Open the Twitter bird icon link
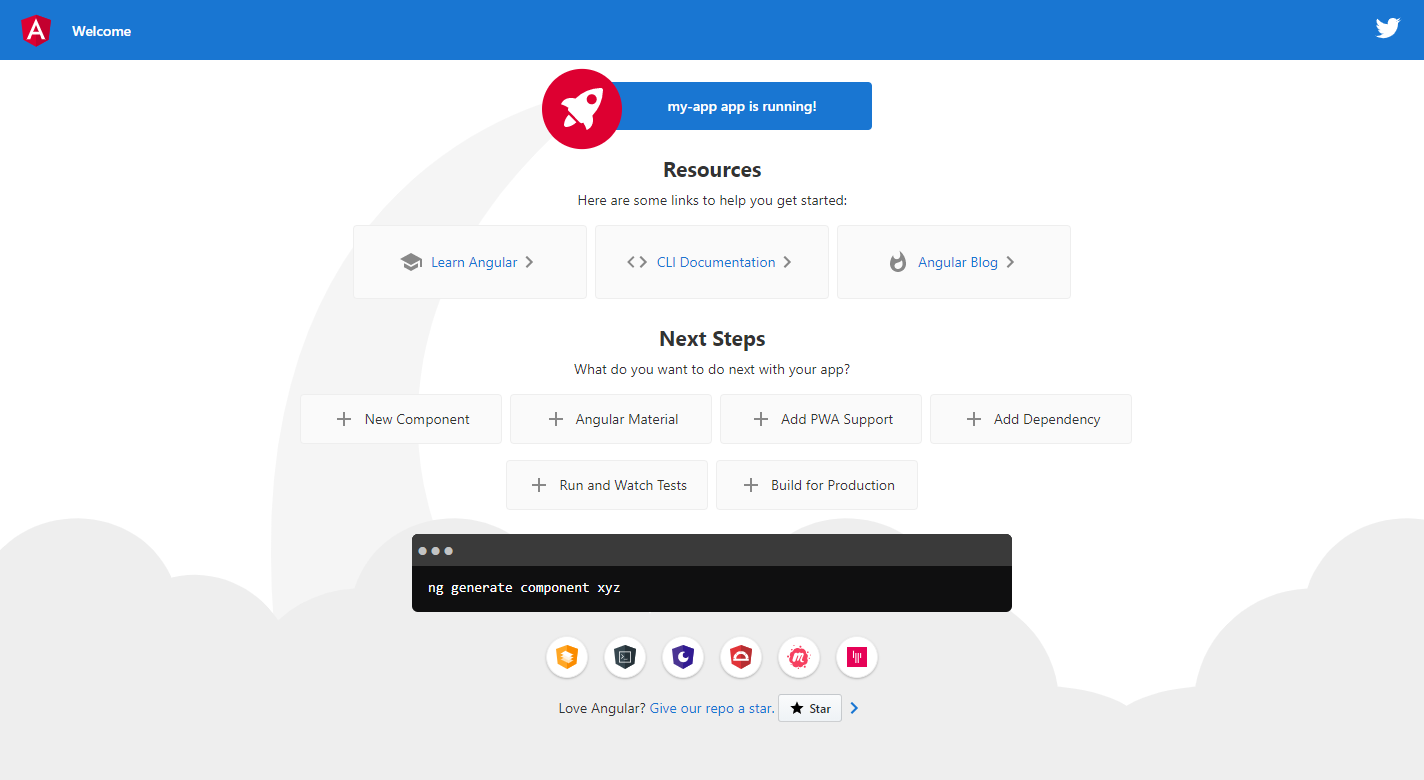This screenshot has width=1424, height=780. click(x=1387, y=28)
